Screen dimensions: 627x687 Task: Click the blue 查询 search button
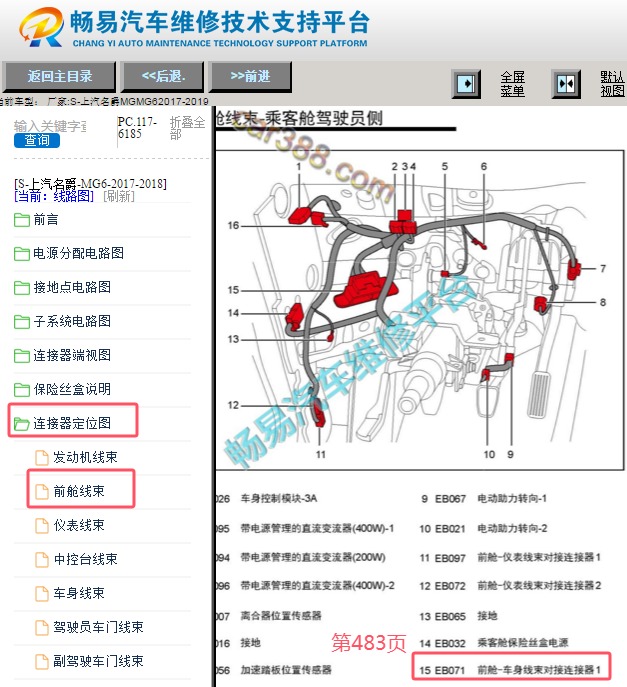(x=37, y=141)
